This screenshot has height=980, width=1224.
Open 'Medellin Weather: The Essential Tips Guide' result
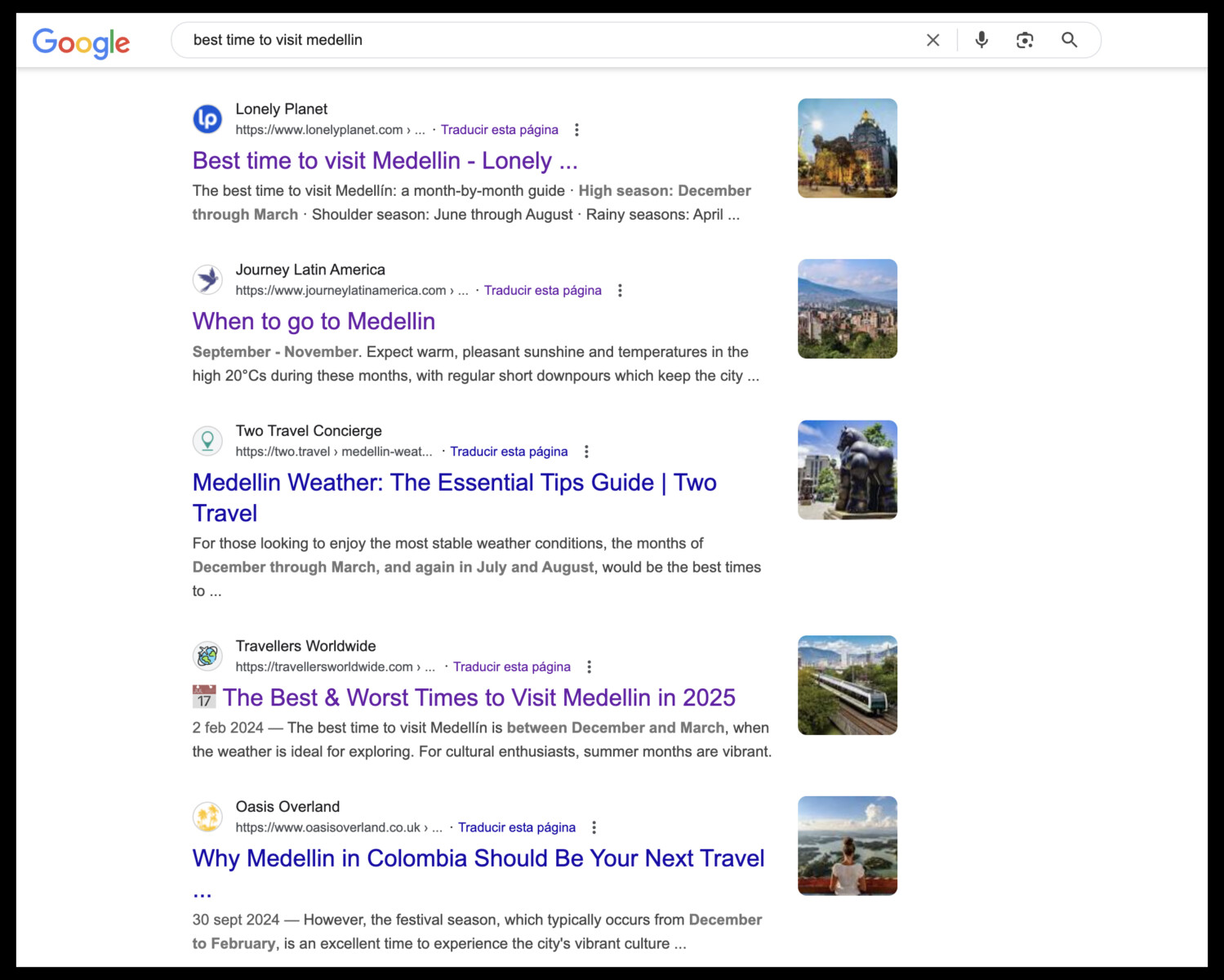(454, 497)
